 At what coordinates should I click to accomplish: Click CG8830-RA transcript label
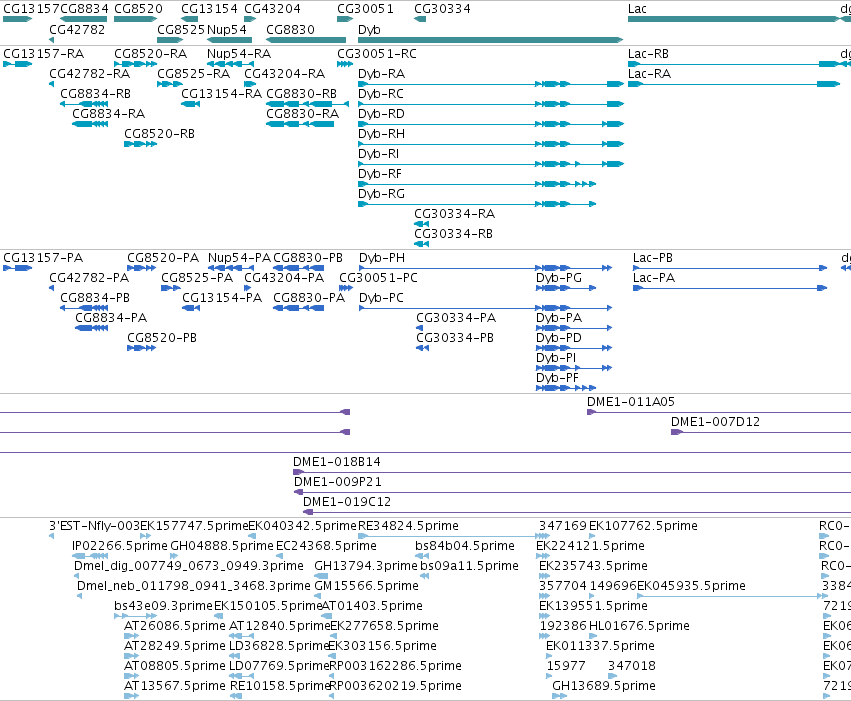click(302, 113)
